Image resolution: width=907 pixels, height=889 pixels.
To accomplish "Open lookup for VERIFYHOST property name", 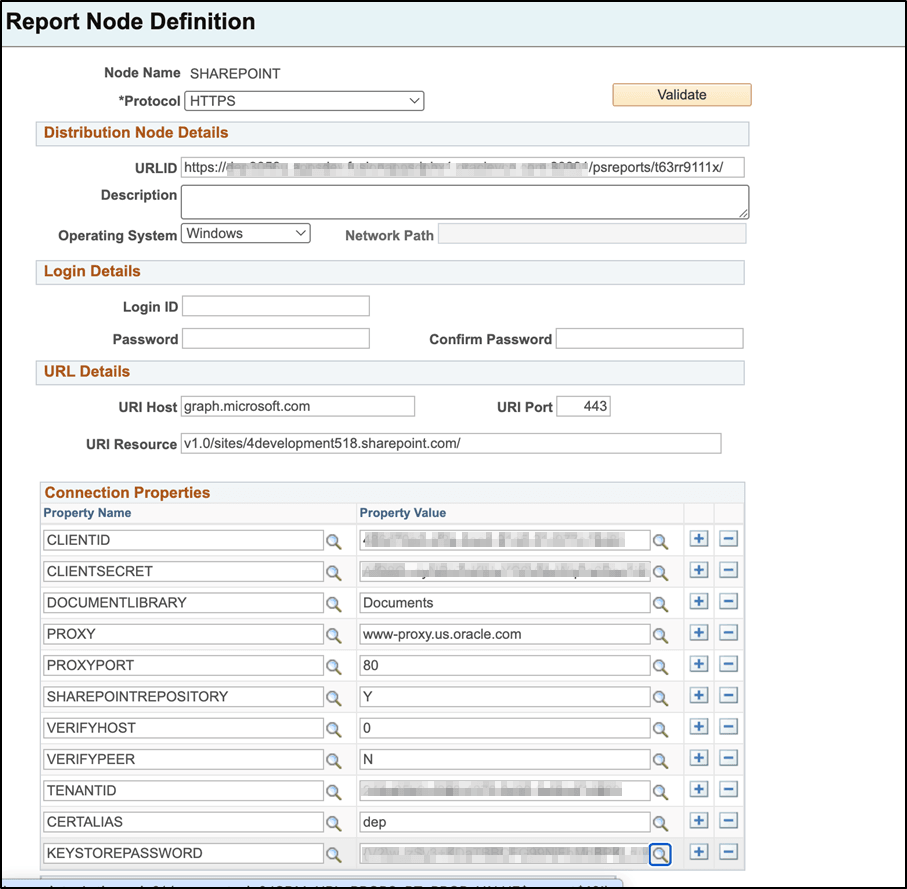I will click(x=334, y=729).
